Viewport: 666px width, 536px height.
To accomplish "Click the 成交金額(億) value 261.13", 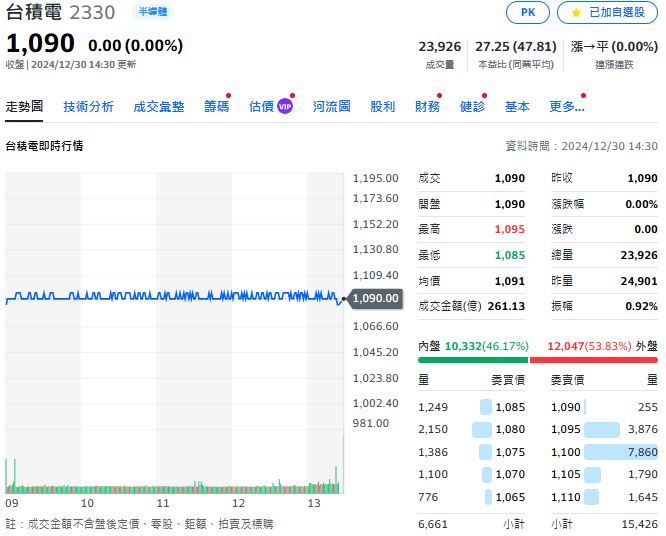I will click(x=506, y=306).
